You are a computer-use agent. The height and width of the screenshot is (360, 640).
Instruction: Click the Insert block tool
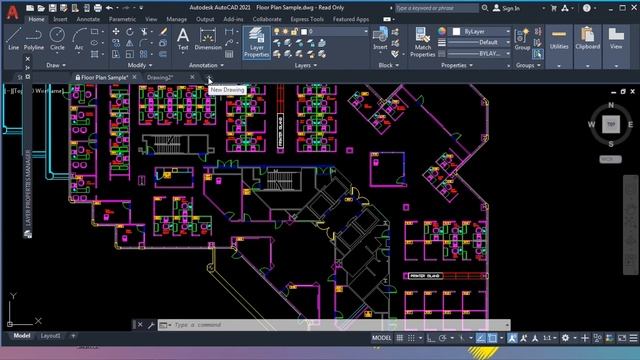coord(380,39)
